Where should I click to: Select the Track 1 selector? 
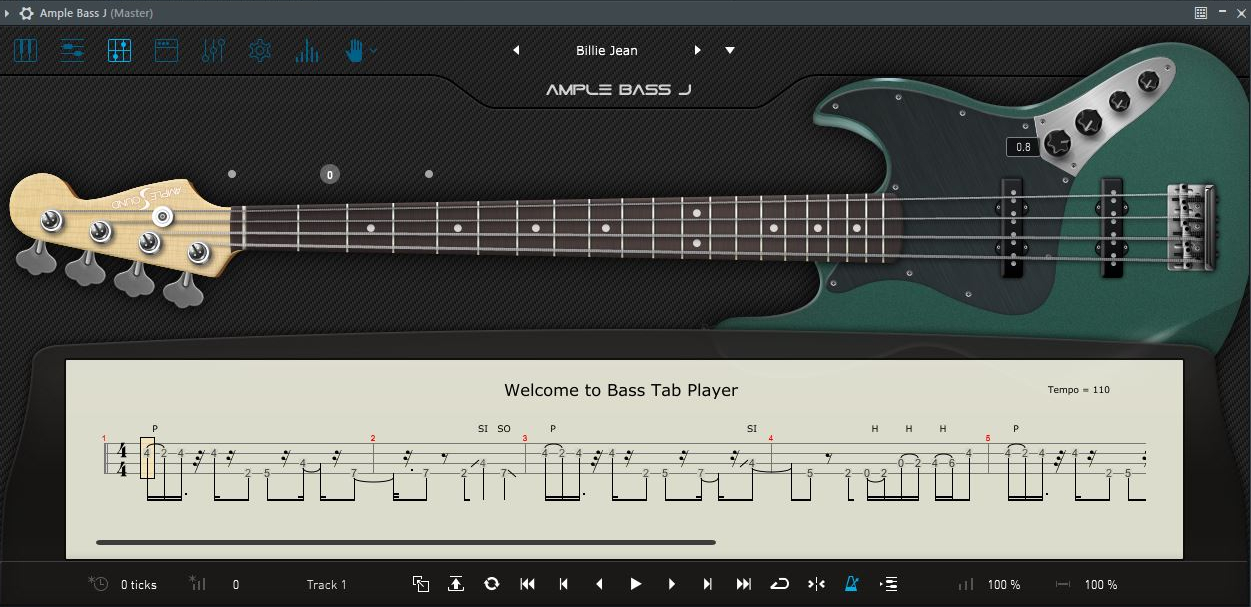326,585
